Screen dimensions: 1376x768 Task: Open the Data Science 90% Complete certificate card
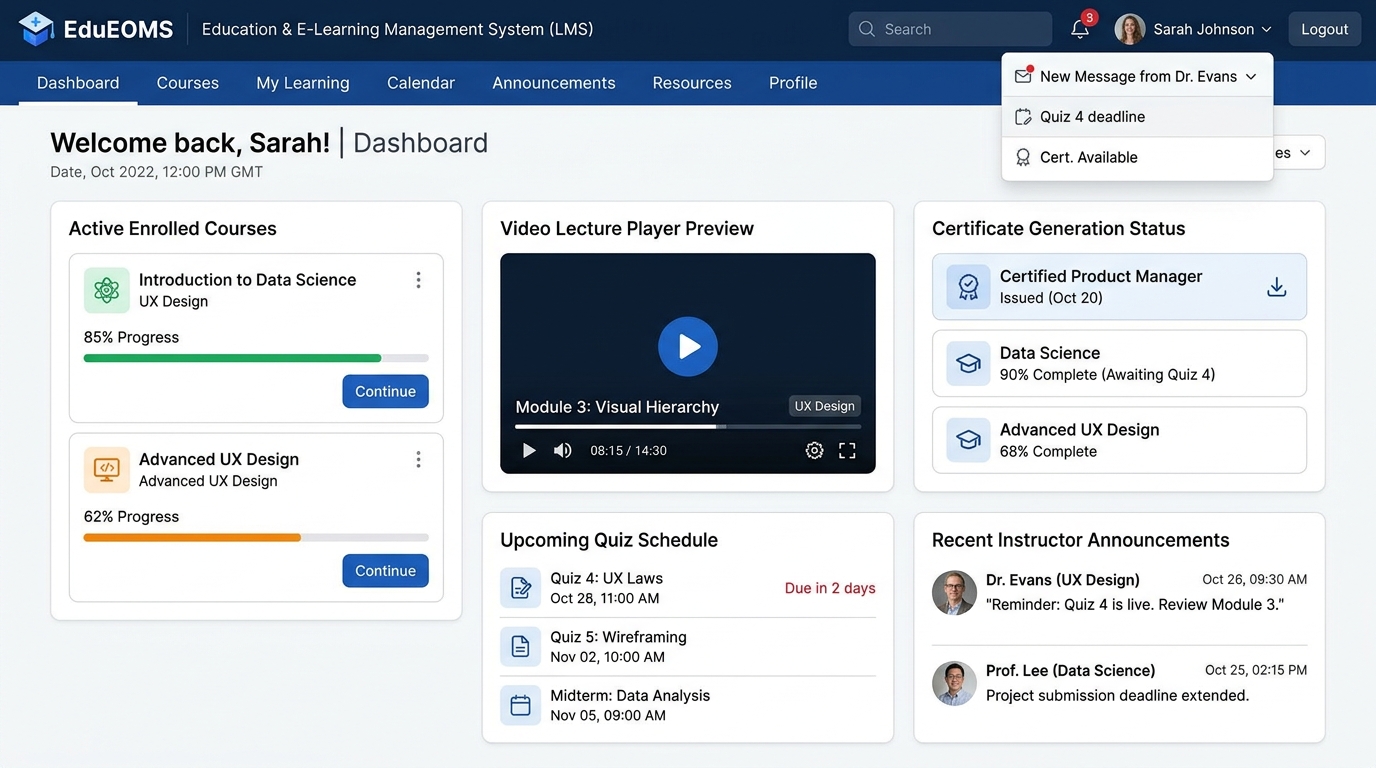[x=1119, y=364]
